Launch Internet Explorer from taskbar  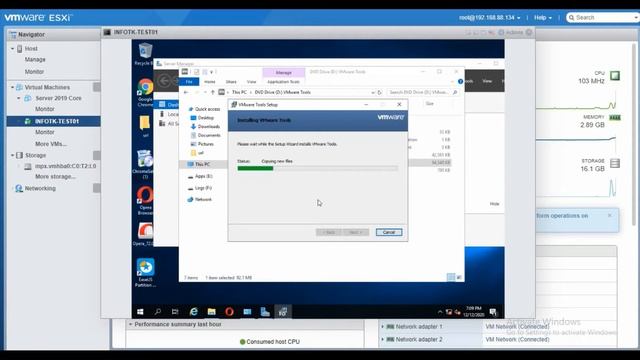(193, 312)
